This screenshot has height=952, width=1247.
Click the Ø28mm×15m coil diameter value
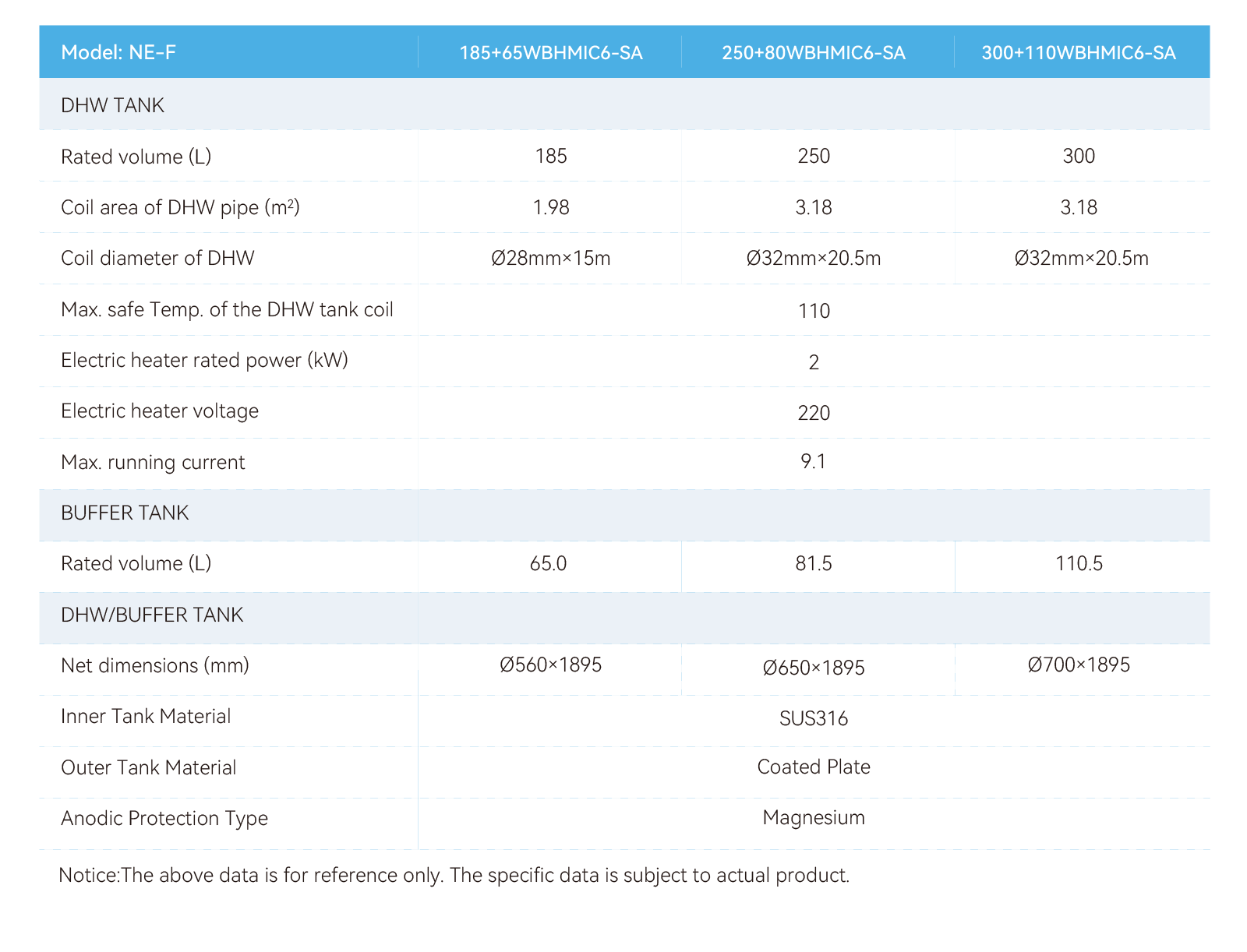tap(551, 258)
